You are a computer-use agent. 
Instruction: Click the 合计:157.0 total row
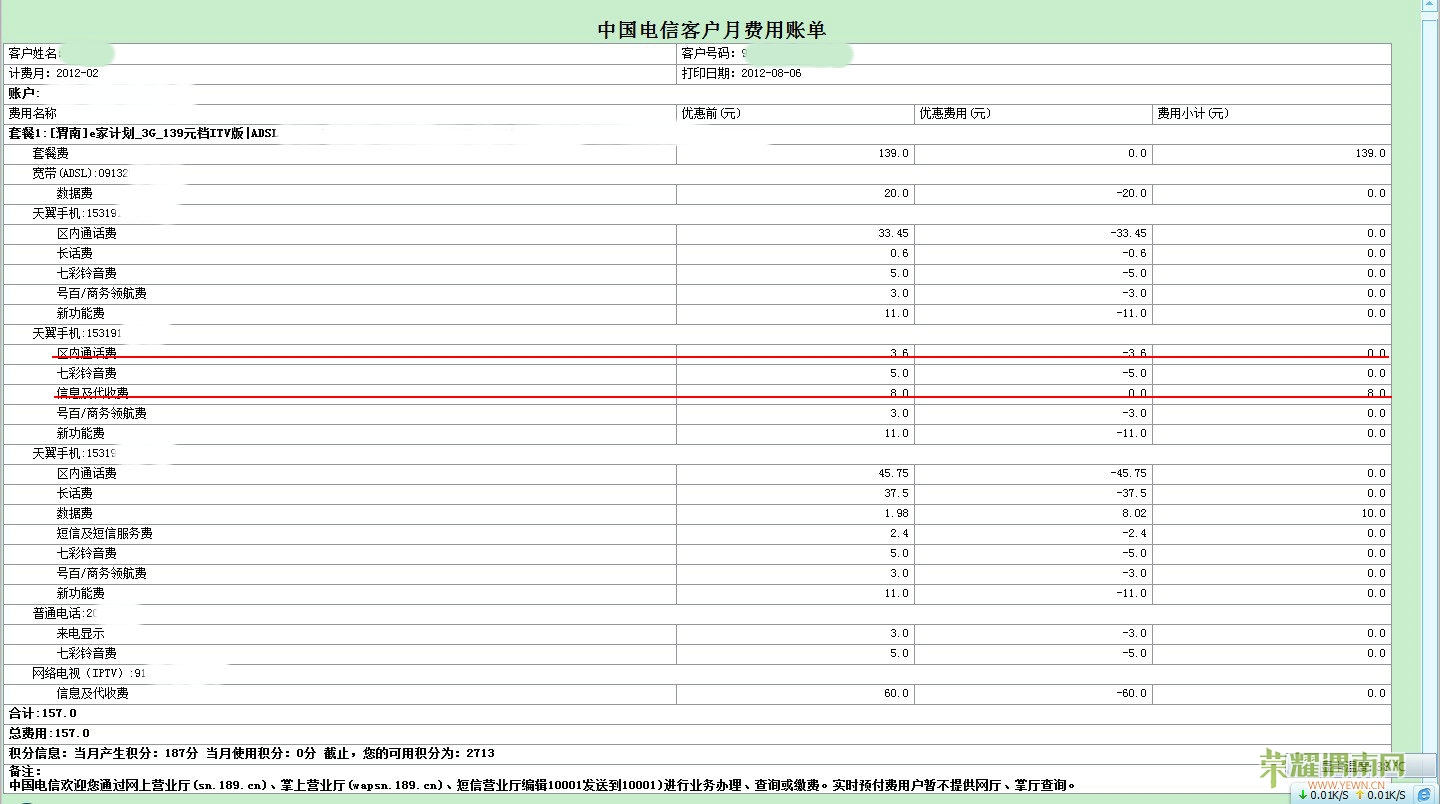coord(43,714)
